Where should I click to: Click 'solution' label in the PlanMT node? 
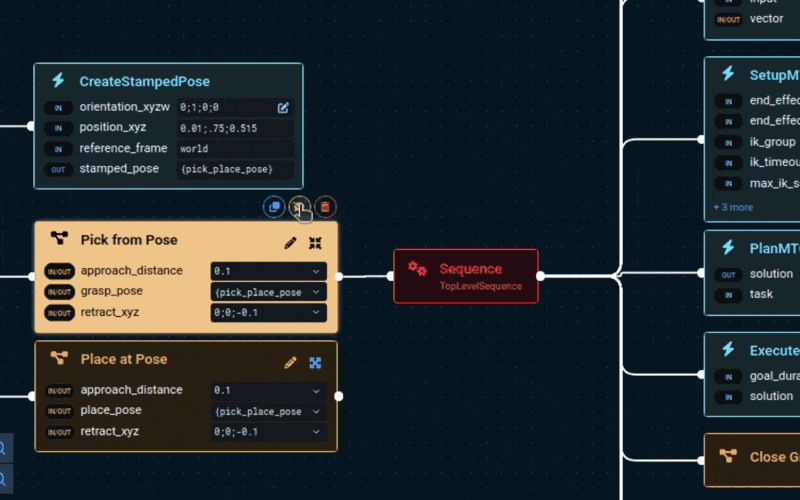771,273
